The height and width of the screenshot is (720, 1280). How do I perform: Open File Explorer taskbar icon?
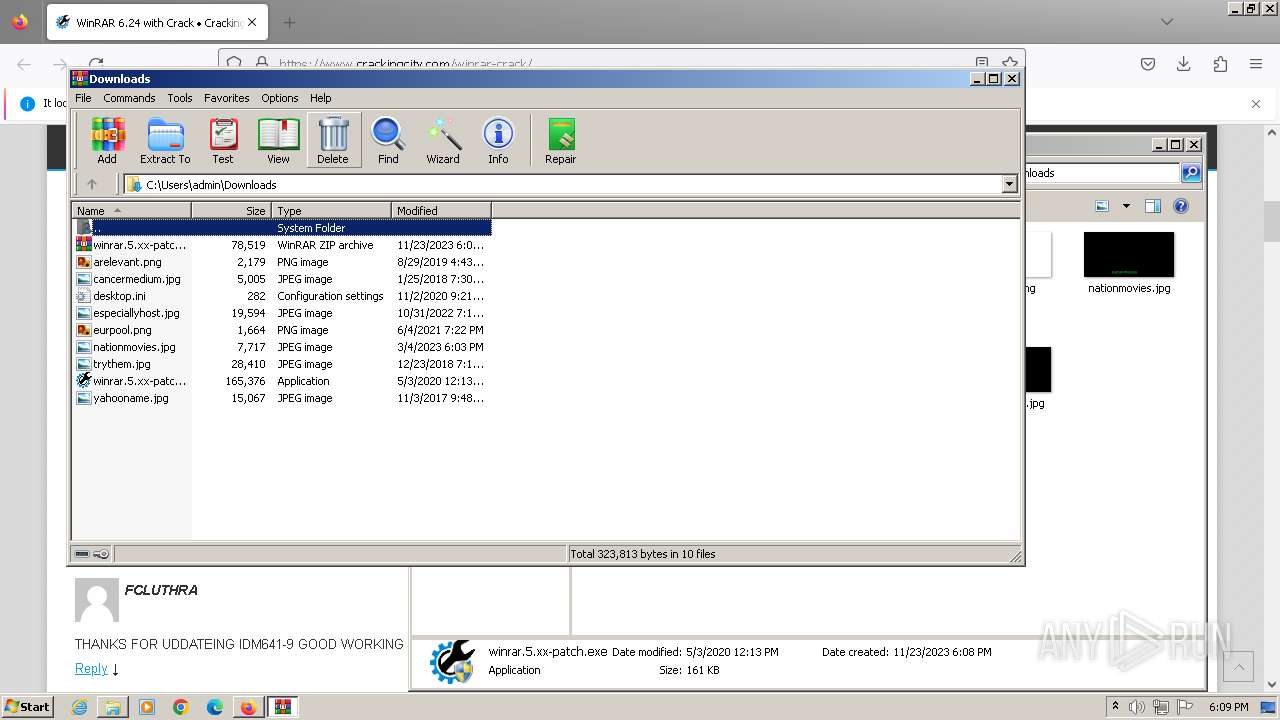click(x=113, y=707)
